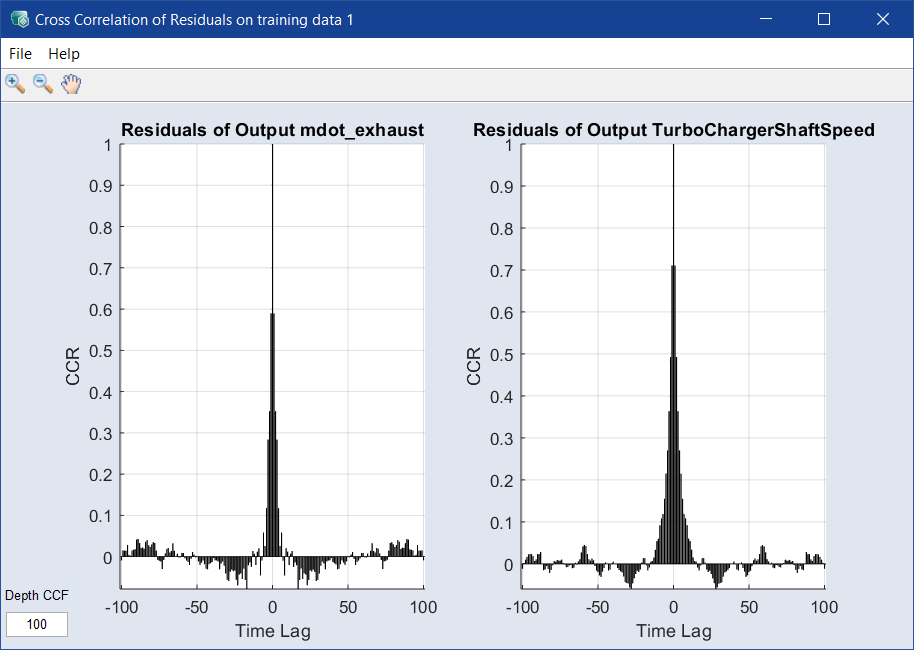The height and width of the screenshot is (650, 914).
Task: Click the CCR axis label of mdot_exhaust plot
Action: tap(73, 366)
